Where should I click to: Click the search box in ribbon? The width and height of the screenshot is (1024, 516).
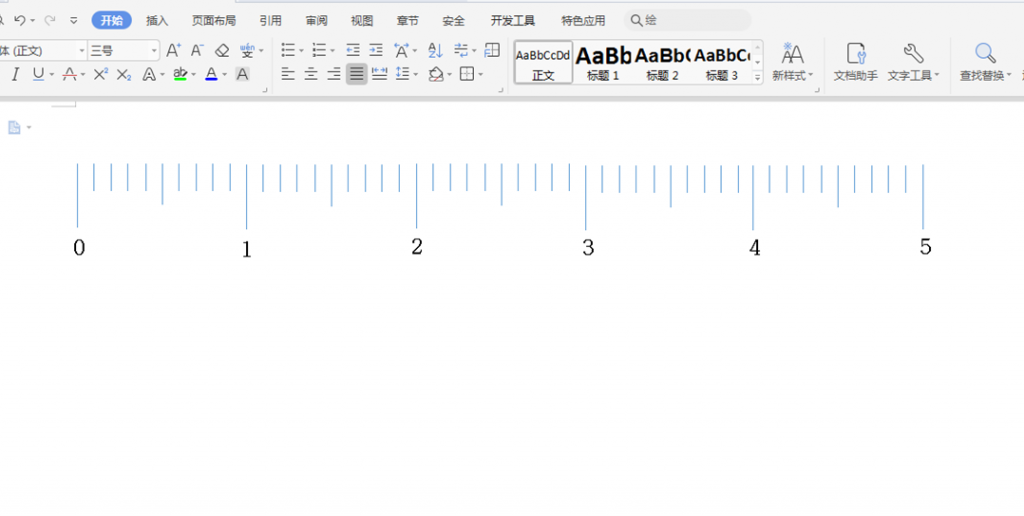tap(690, 20)
